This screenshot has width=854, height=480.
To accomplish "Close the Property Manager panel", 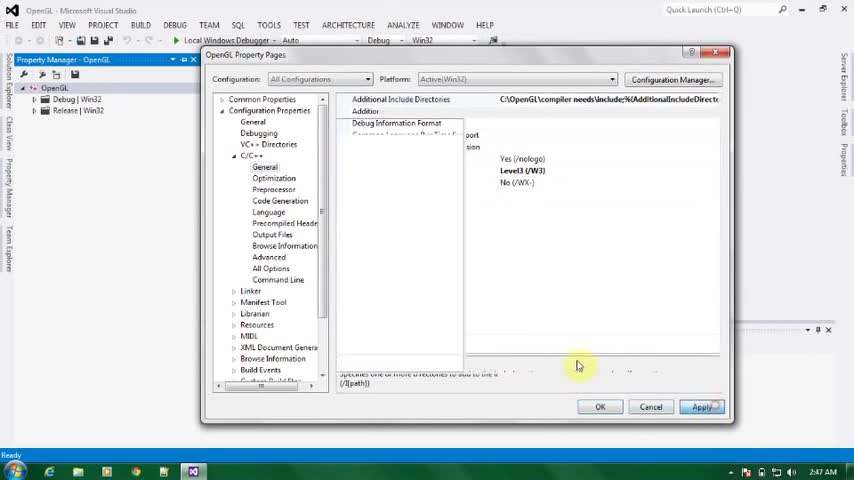I will pos(193,59).
